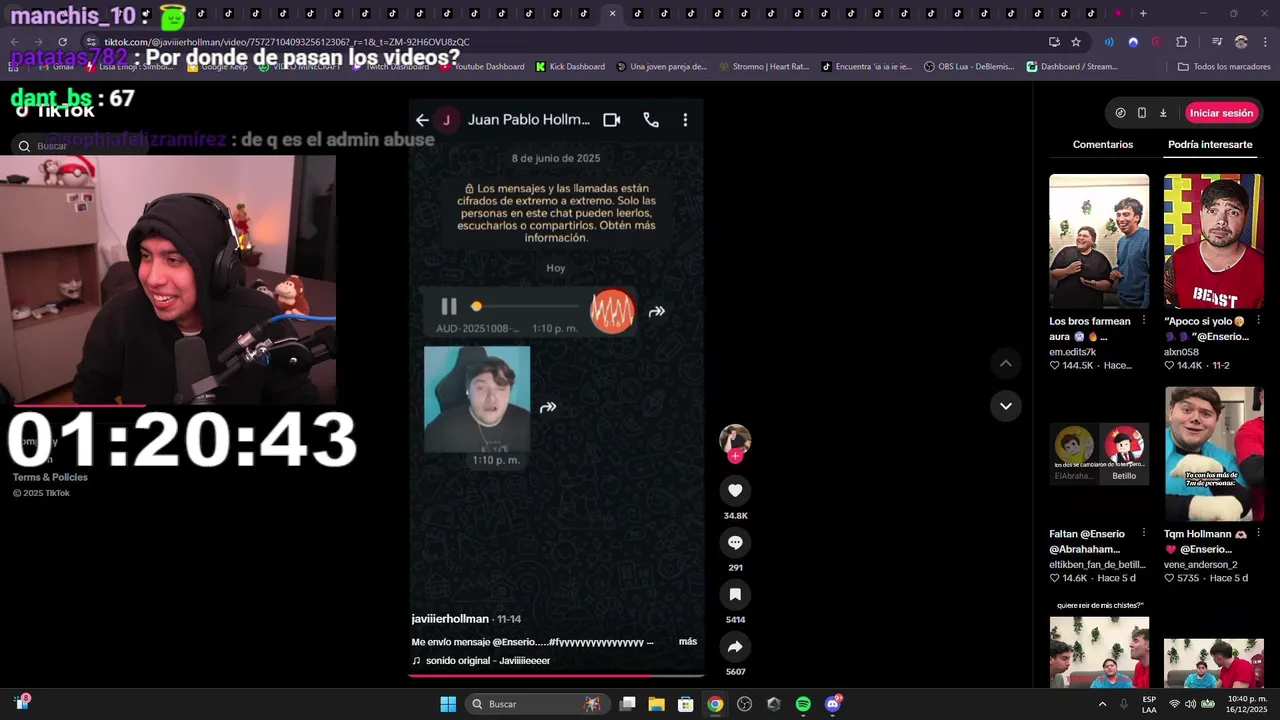Image resolution: width=1280 pixels, height=720 pixels.
Task: Open clock and date 10:40 p. m.
Action: point(1247,704)
